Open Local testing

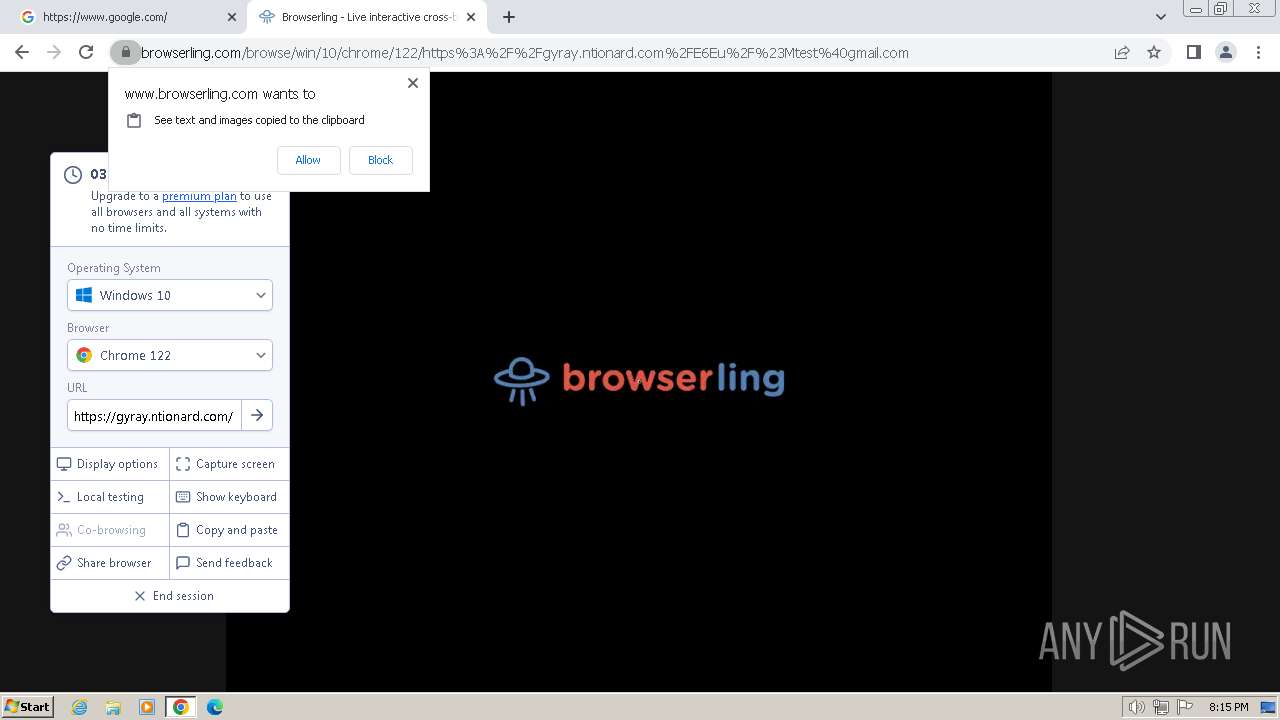click(x=110, y=497)
